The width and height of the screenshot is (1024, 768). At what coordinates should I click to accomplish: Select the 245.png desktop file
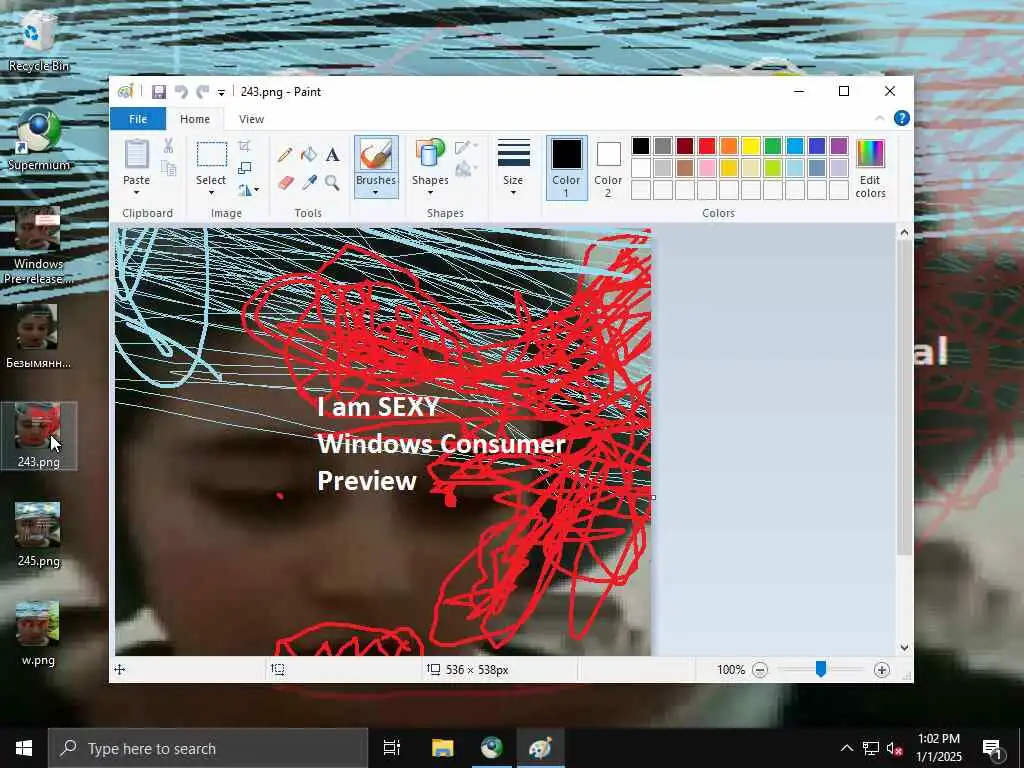click(39, 534)
